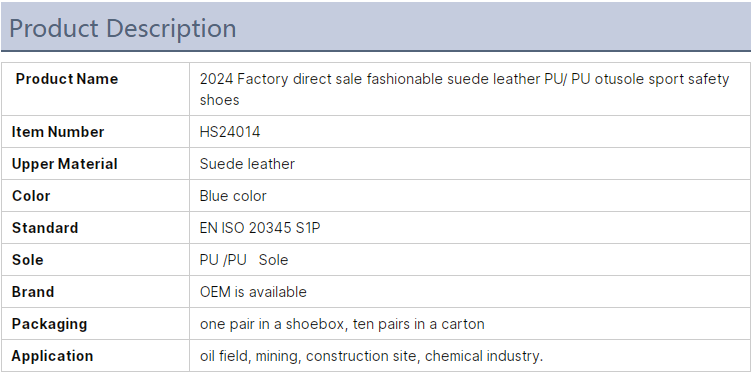This screenshot has width=753, height=376.
Task: Click the PU /PU Sole value
Action: pos(244,260)
